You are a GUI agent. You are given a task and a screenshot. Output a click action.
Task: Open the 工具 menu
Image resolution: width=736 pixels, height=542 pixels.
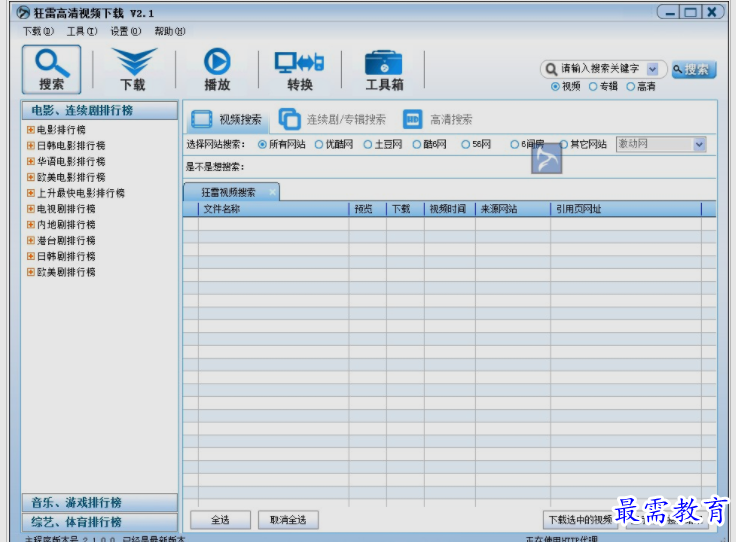click(82, 31)
